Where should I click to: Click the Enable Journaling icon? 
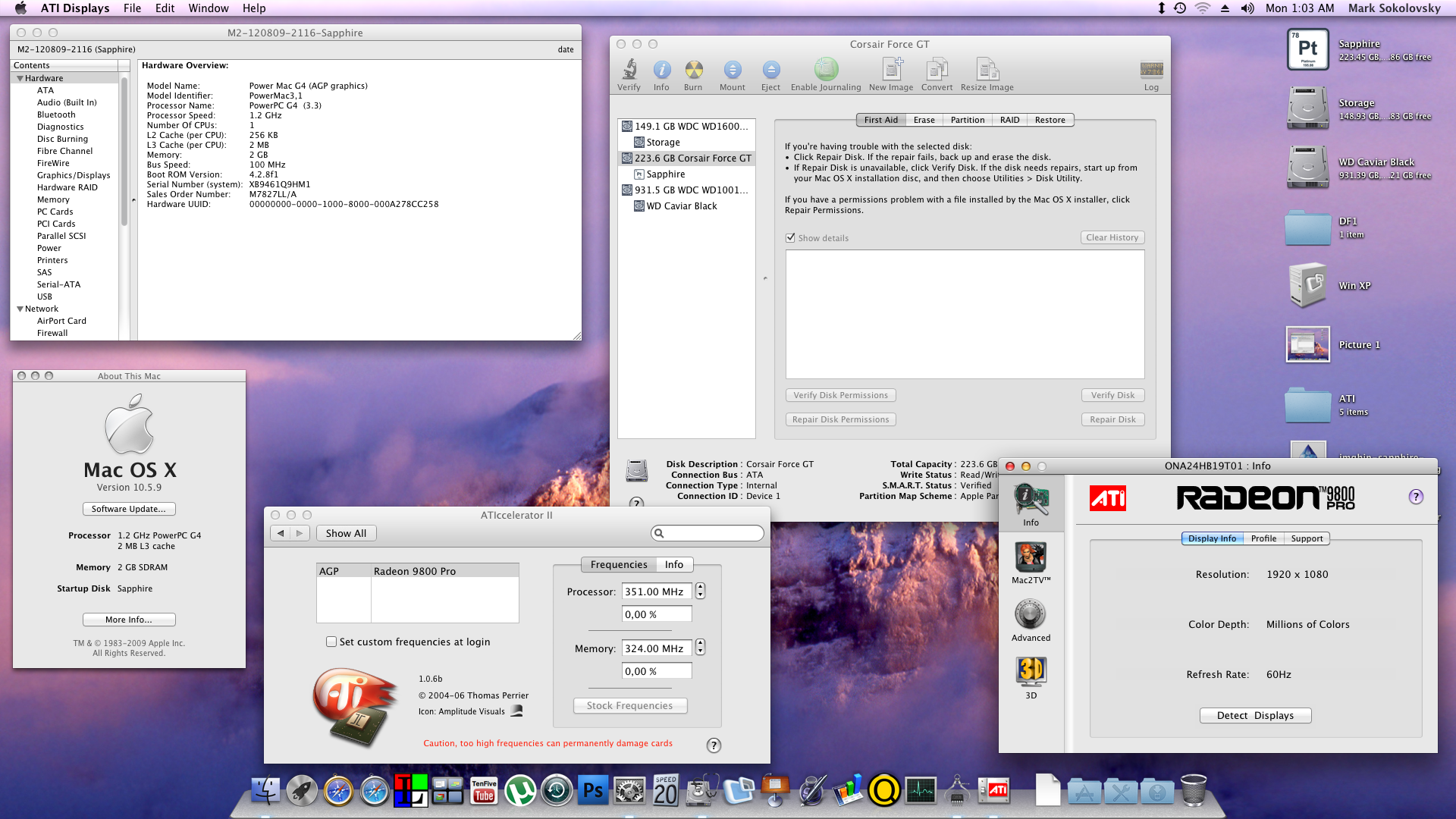point(826,72)
